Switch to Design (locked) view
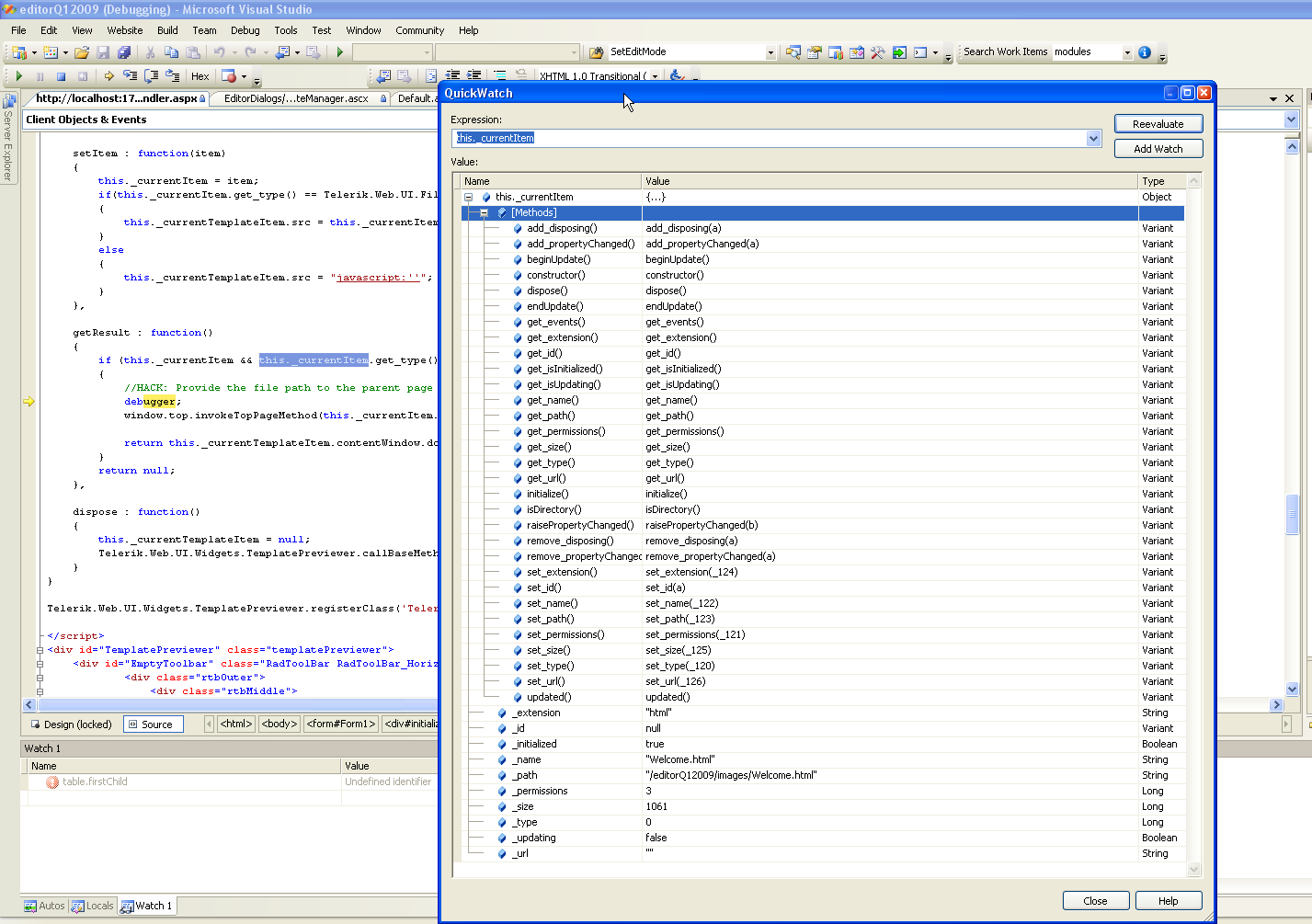 pos(71,724)
